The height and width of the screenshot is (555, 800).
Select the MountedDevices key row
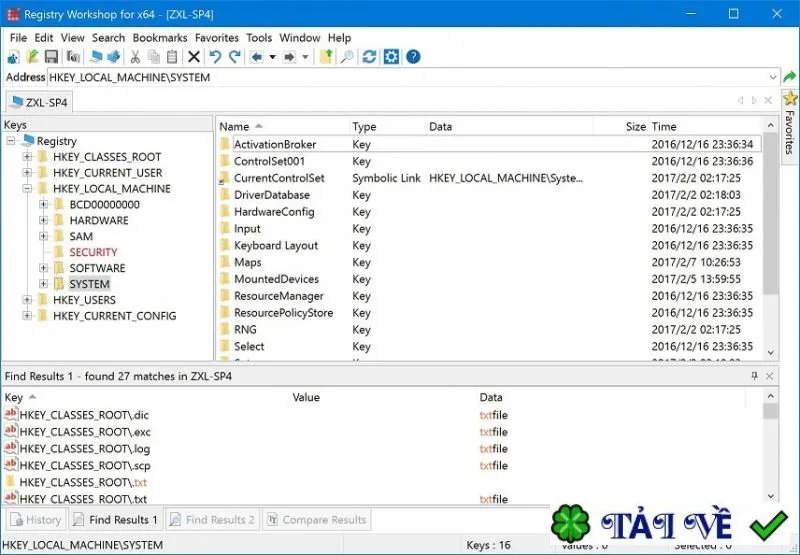[490, 279]
